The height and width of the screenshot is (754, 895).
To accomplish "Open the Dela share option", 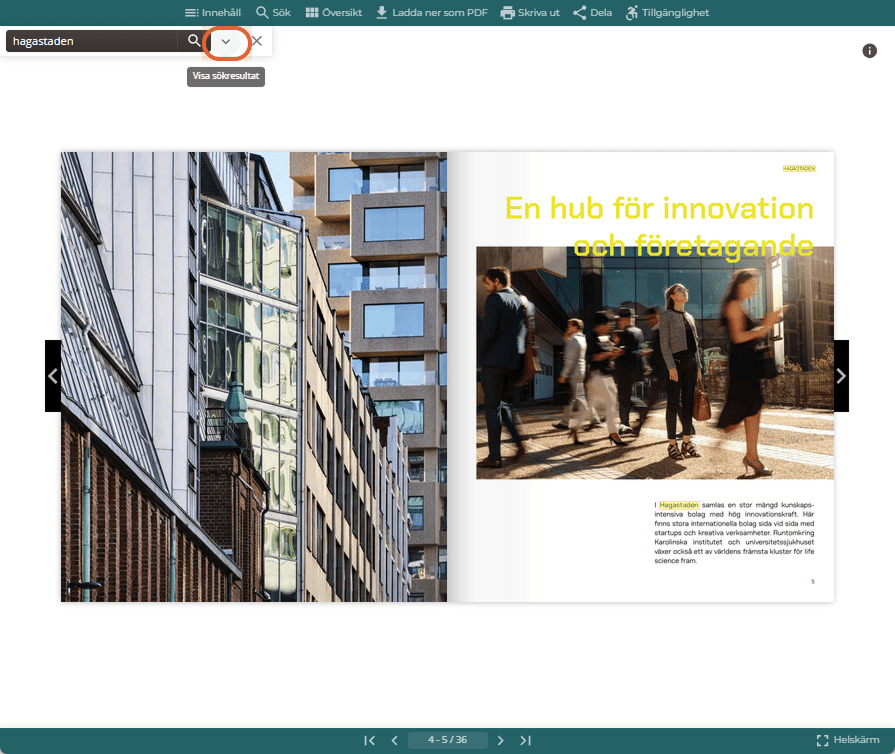I will (592, 13).
